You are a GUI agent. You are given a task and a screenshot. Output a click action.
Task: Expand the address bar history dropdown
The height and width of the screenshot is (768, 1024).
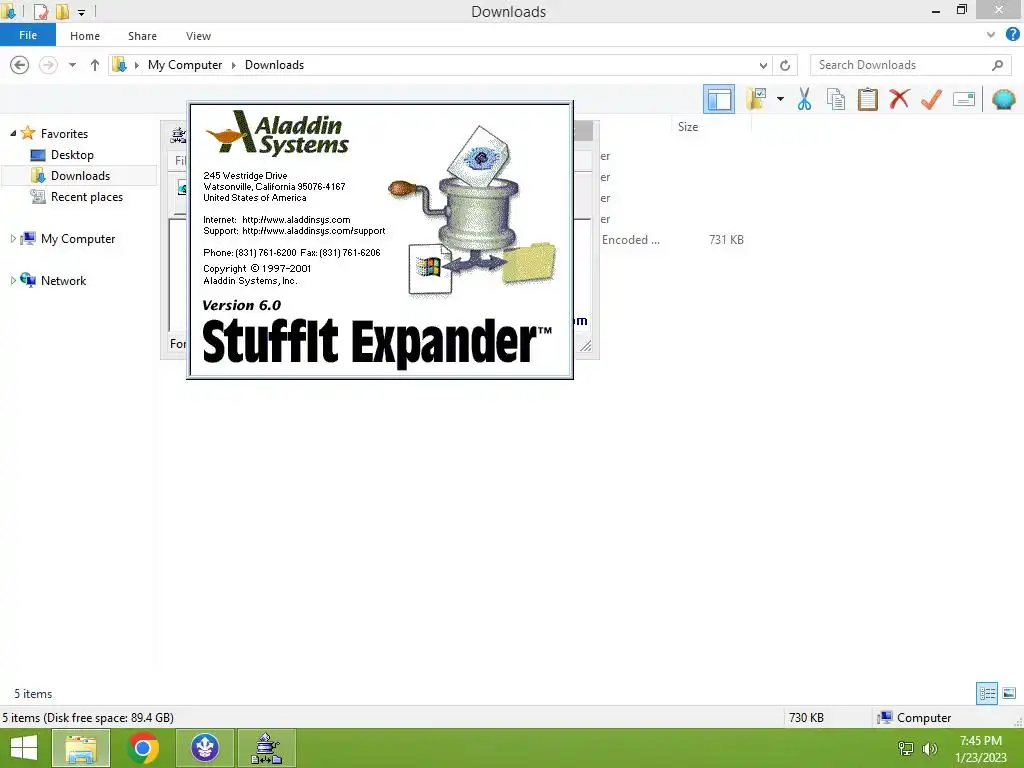(x=763, y=65)
